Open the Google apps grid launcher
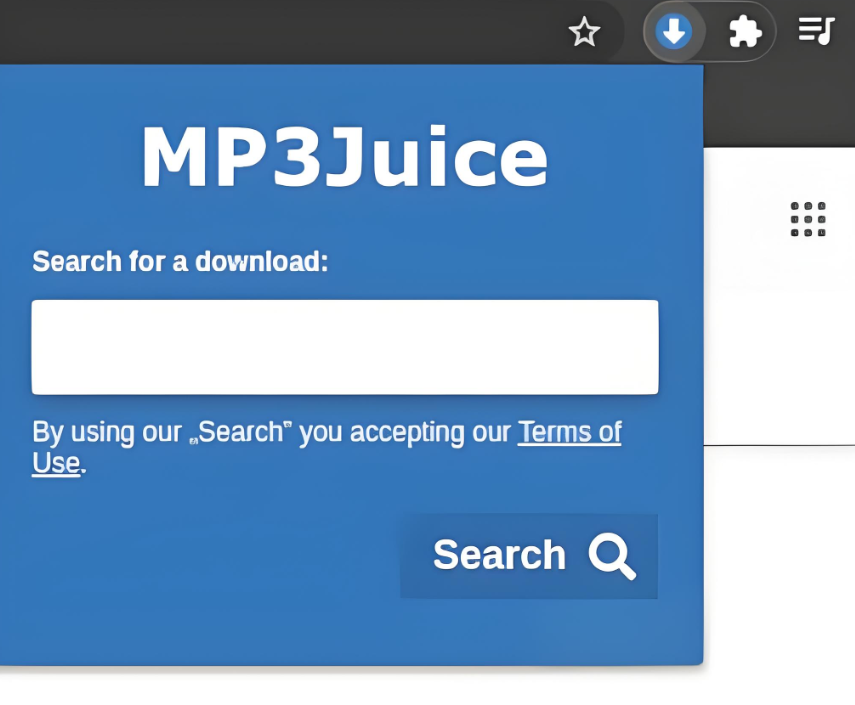 pyautogui.click(x=808, y=219)
